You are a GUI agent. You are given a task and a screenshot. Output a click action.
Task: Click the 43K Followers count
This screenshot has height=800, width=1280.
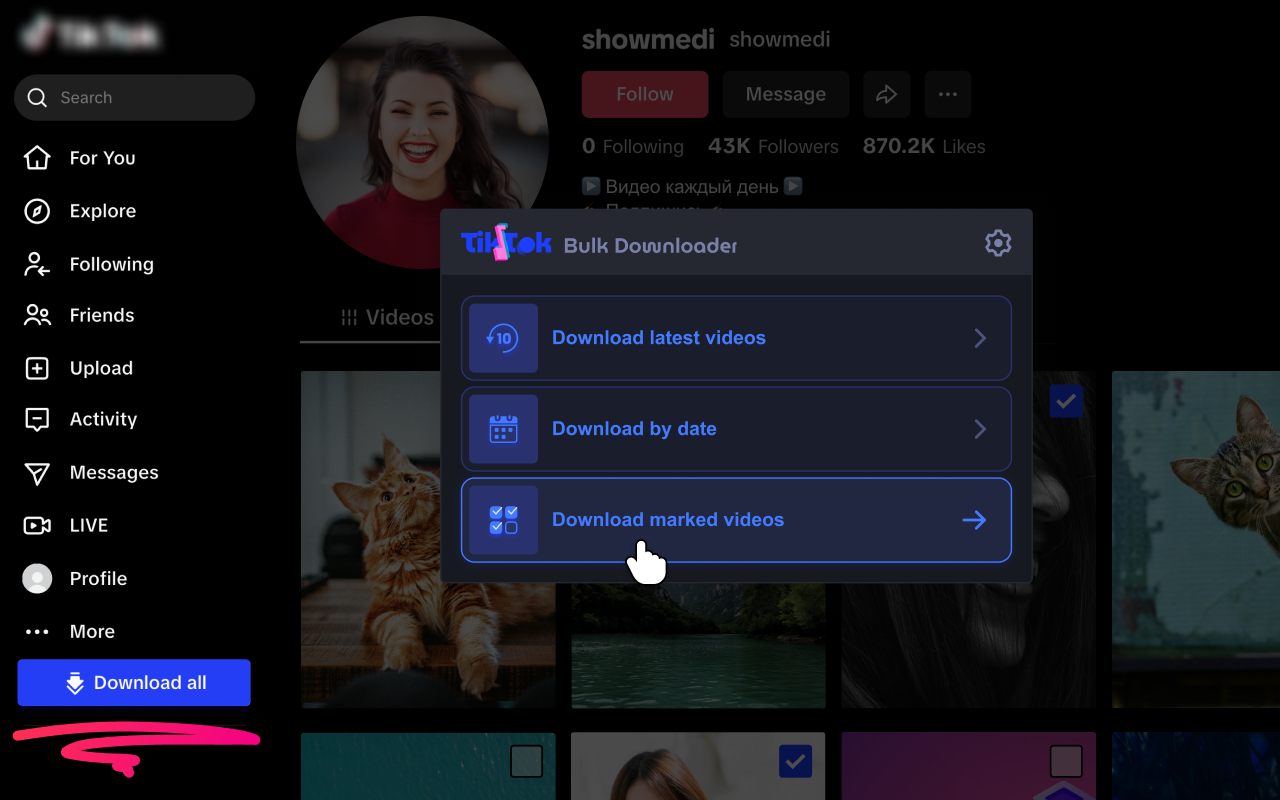coord(773,146)
